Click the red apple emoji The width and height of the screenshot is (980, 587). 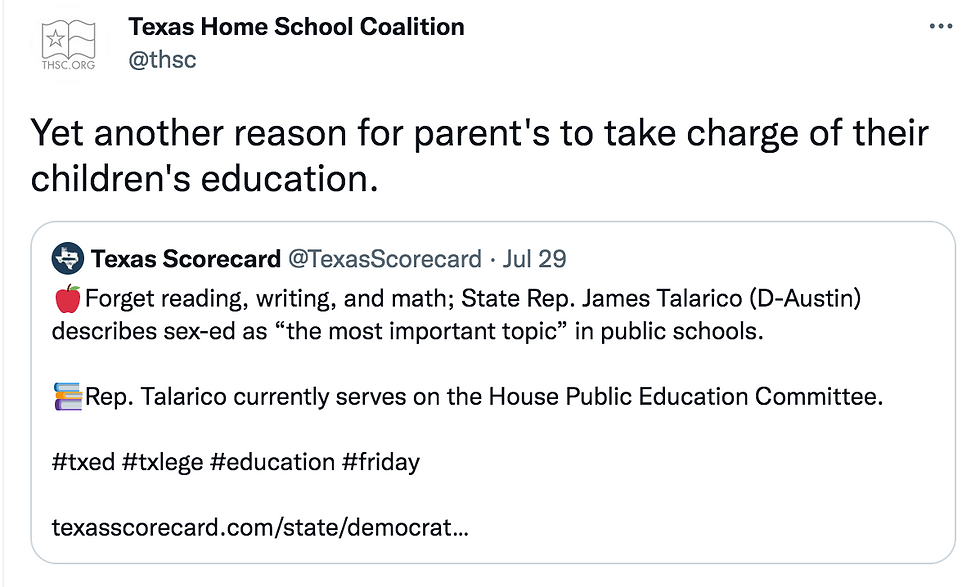tap(68, 299)
